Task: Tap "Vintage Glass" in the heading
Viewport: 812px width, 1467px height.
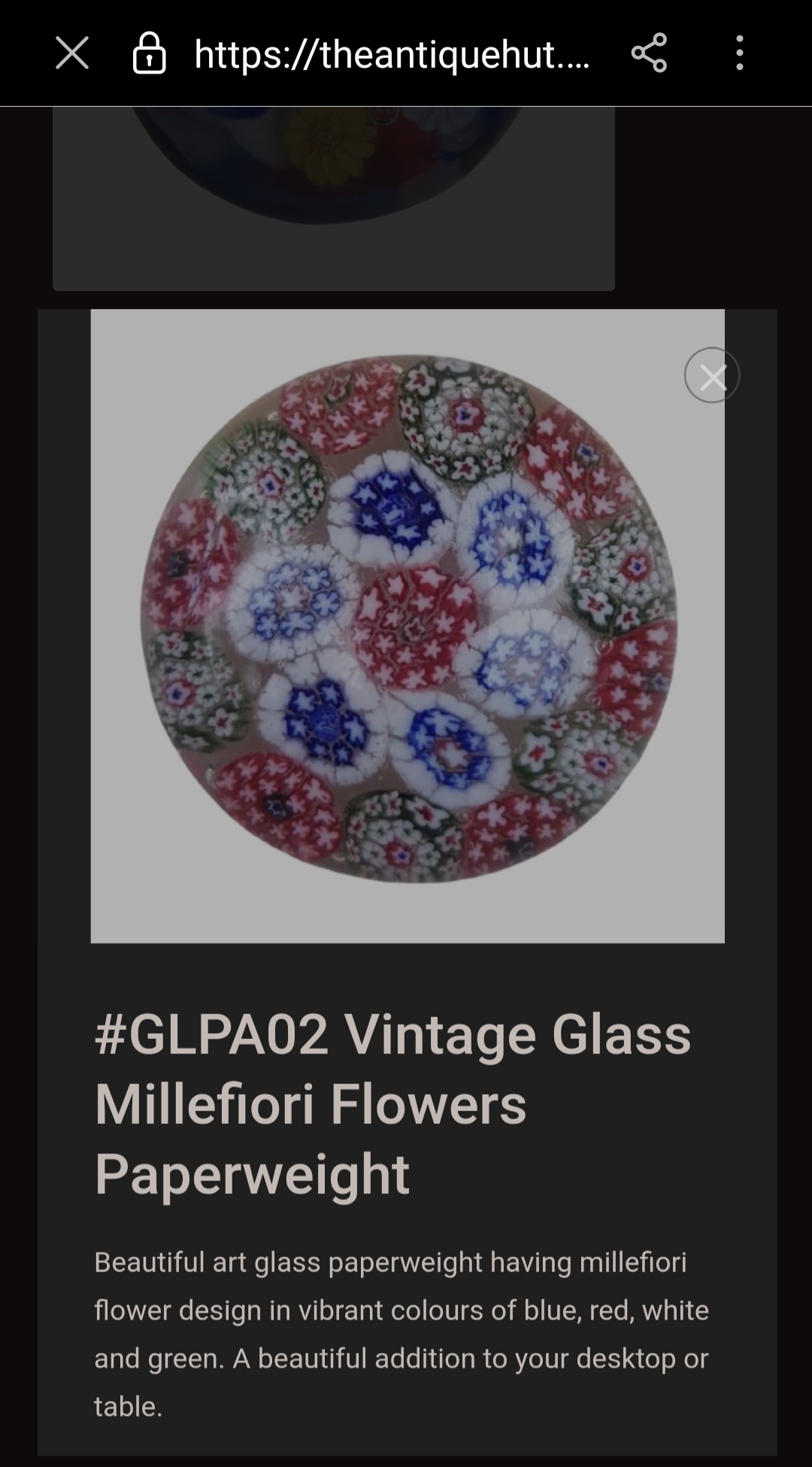Action: pos(517,1034)
